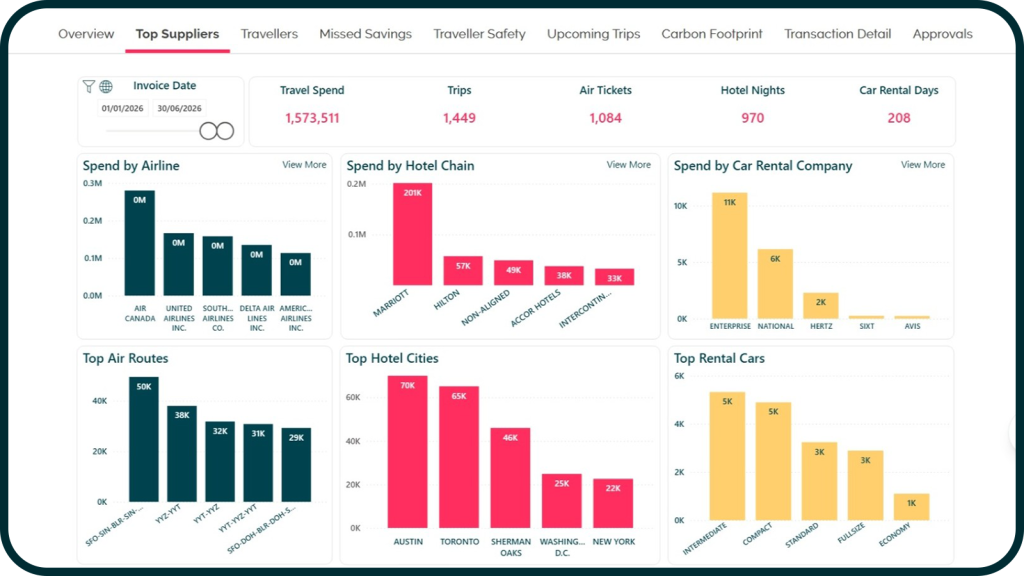Select the New York 22K bar
Screen dimensions: 1024x576
[x=613, y=504]
